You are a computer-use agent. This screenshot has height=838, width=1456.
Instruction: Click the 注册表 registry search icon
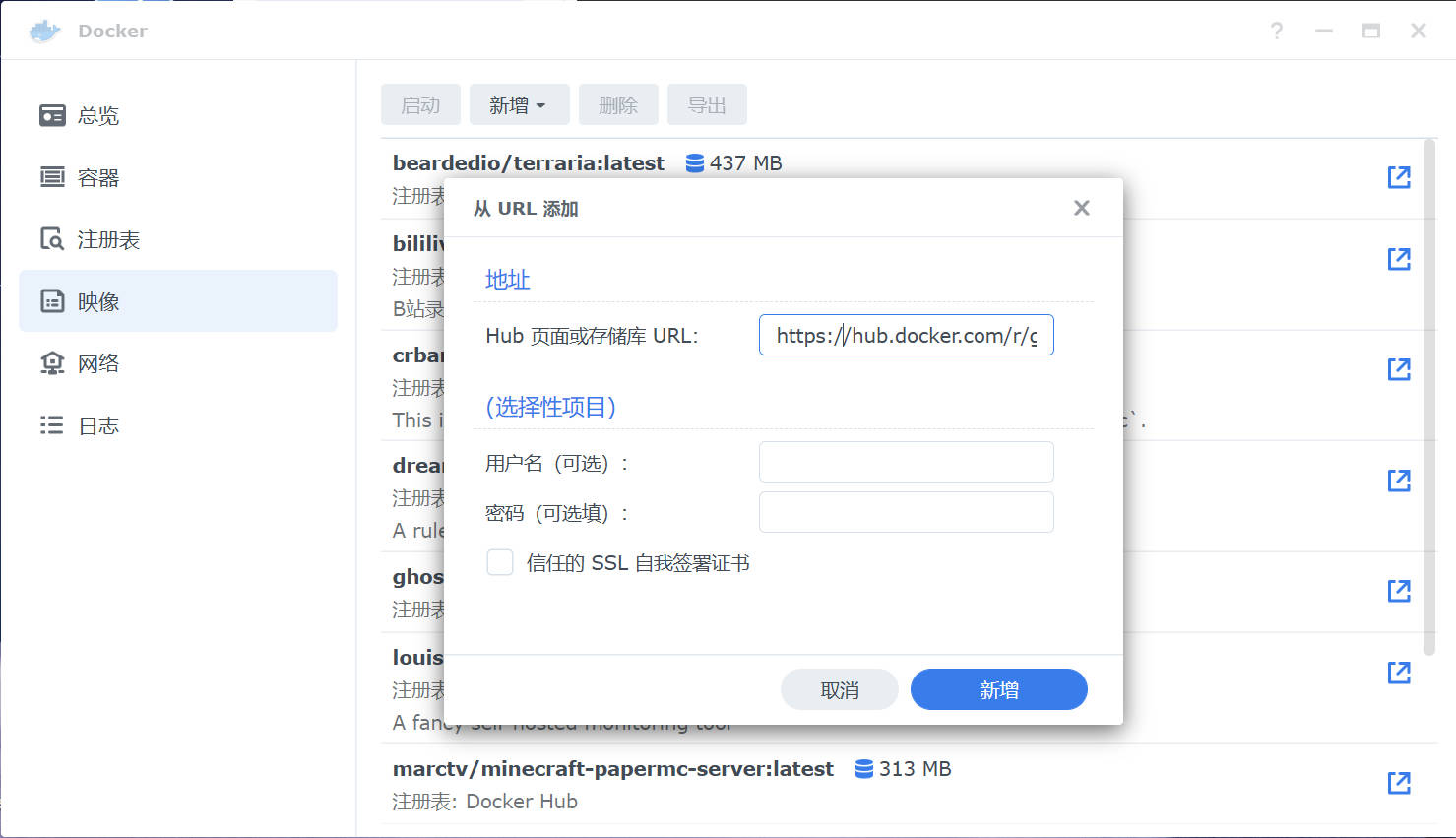click(x=52, y=239)
